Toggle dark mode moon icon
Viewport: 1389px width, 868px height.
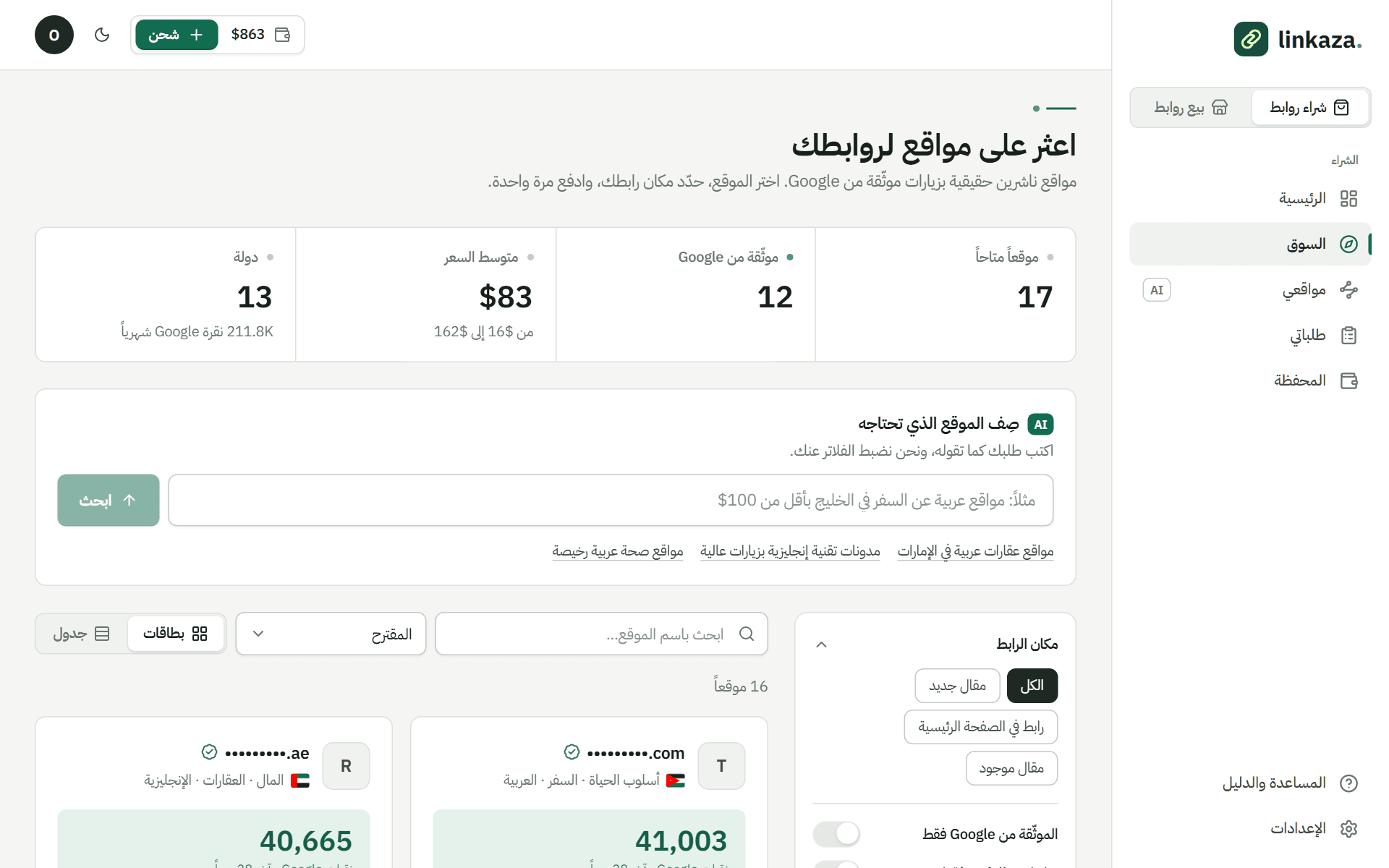pyautogui.click(x=102, y=35)
